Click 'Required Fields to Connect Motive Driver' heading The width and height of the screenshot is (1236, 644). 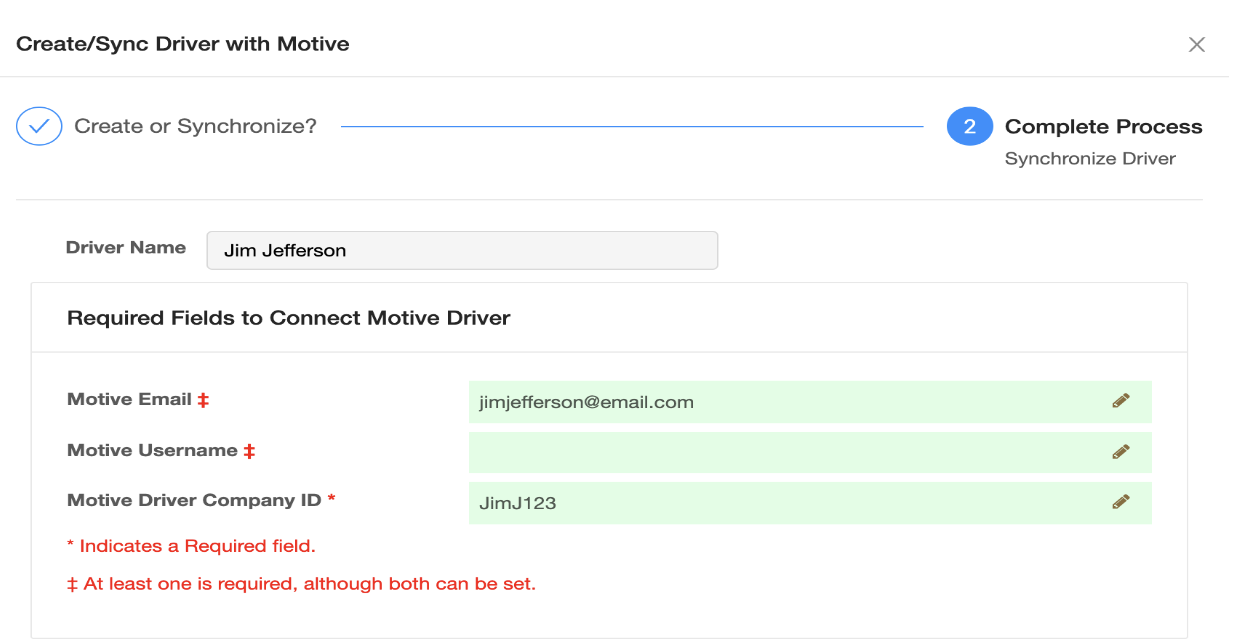pos(289,318)
